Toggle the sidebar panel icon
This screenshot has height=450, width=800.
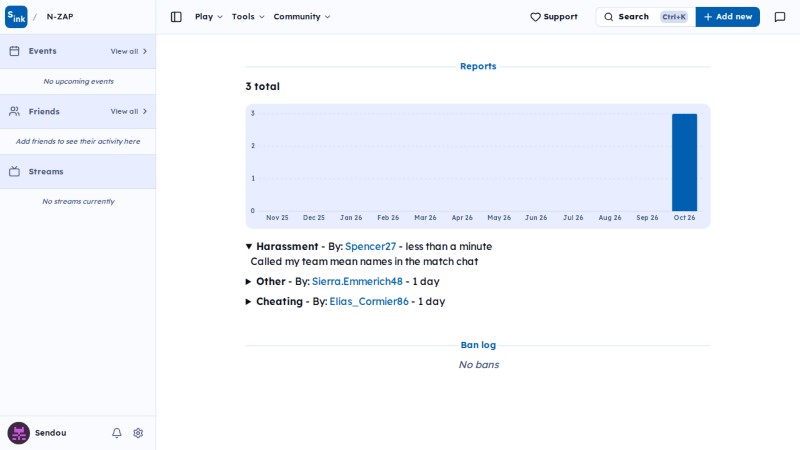176,17
